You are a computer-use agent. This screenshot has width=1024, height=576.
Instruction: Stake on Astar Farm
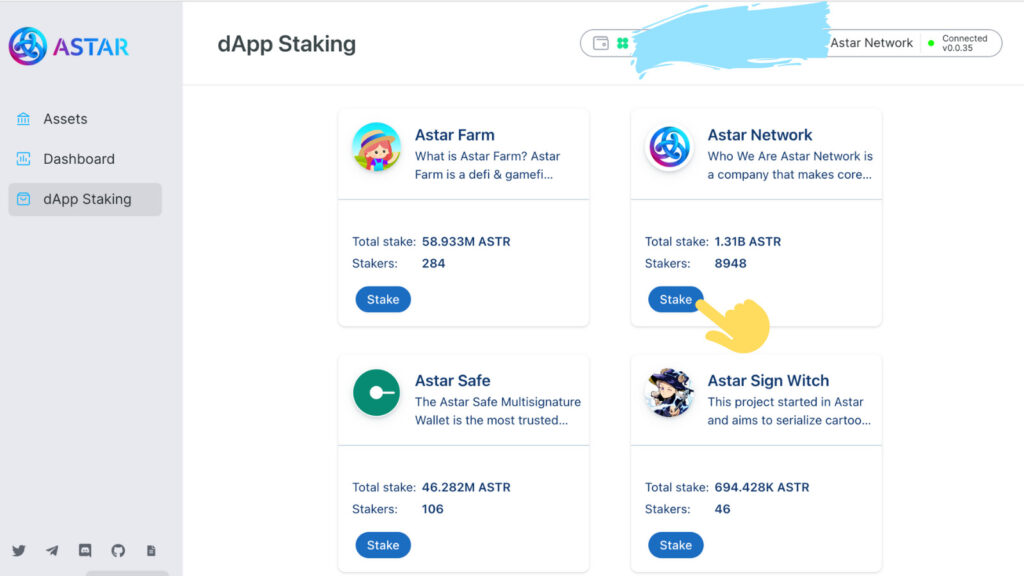(383, 299)
